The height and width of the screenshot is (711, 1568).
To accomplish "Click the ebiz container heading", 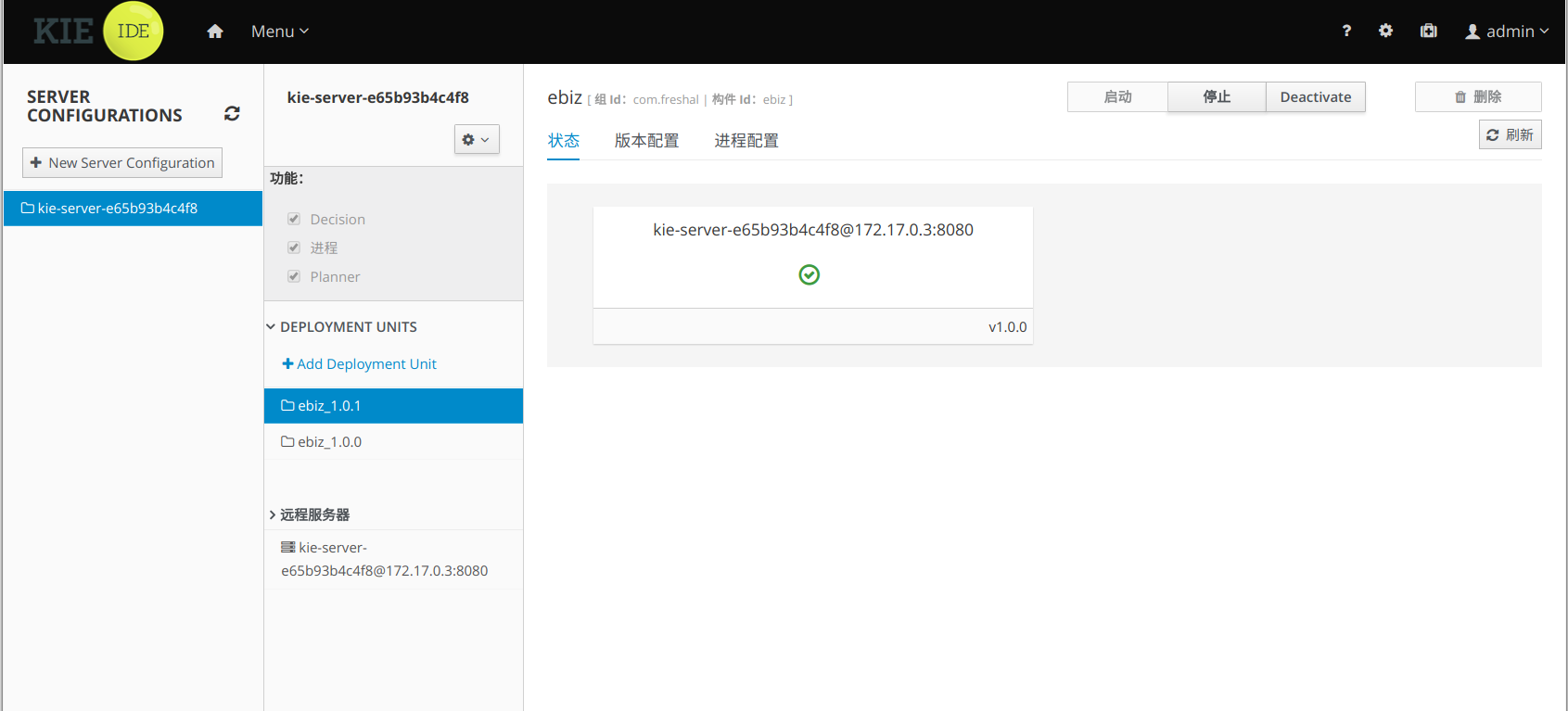I will pyautogui.click(x=565, y=97).
